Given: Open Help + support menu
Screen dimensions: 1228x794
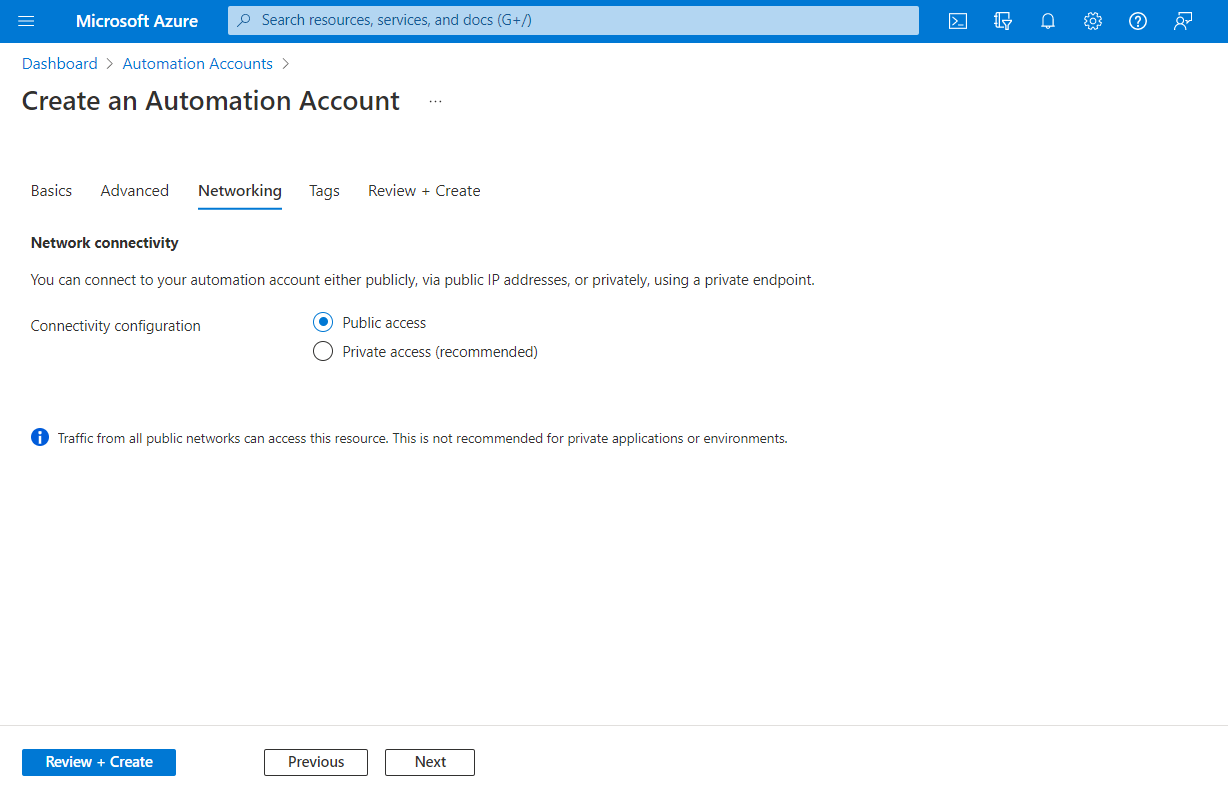Looking at the screenshot, I should tap(1137, 21).
